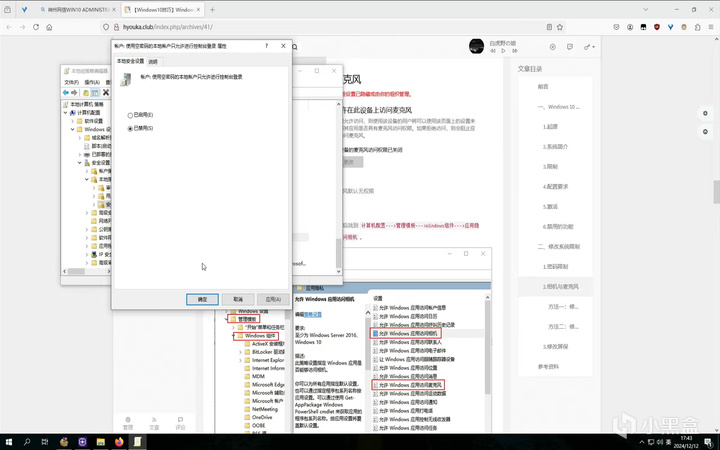Expand the BitLocker folder in the article screenshot

click(240, 352)
